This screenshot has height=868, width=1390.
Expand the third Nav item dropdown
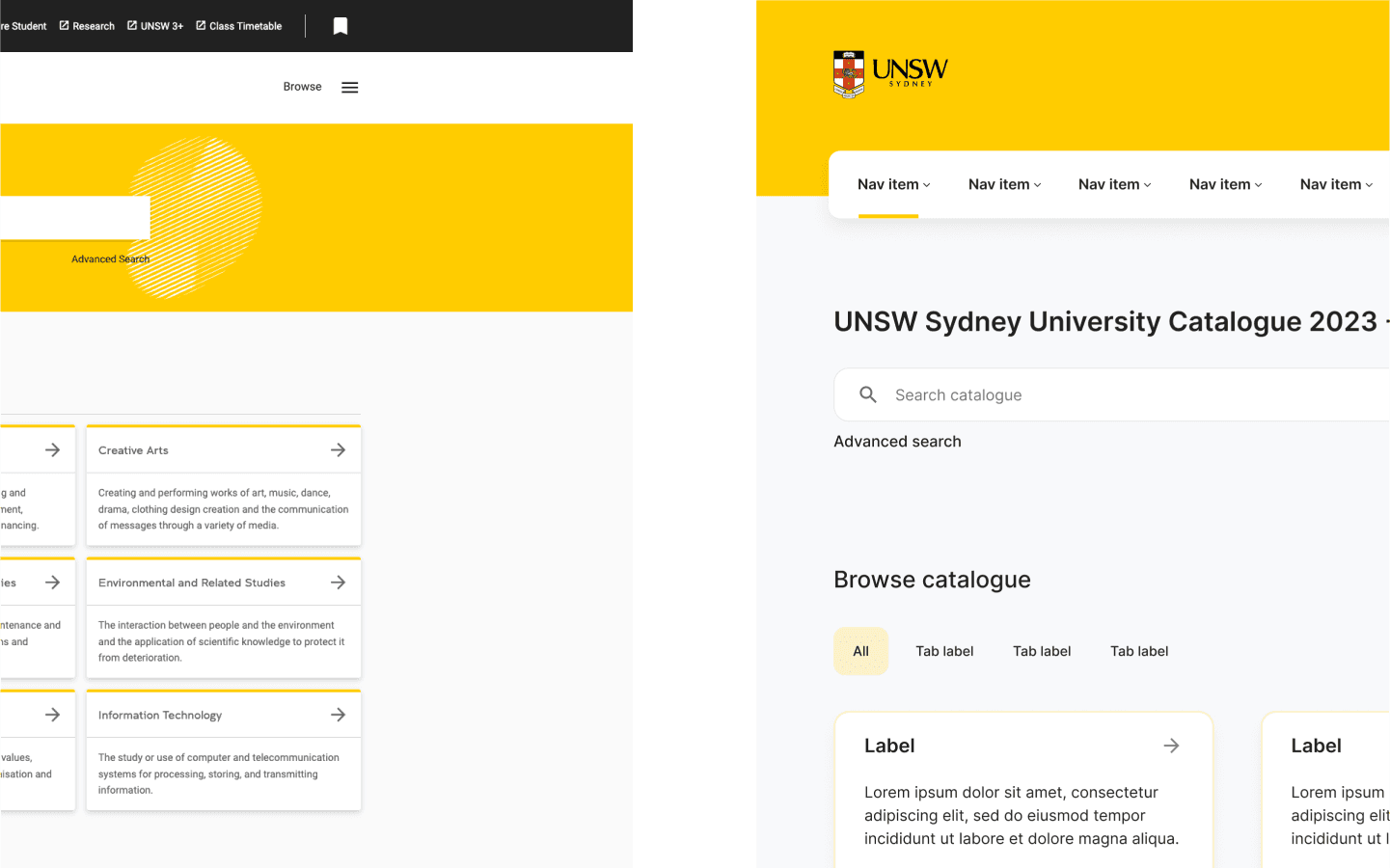click(1115, 184)
